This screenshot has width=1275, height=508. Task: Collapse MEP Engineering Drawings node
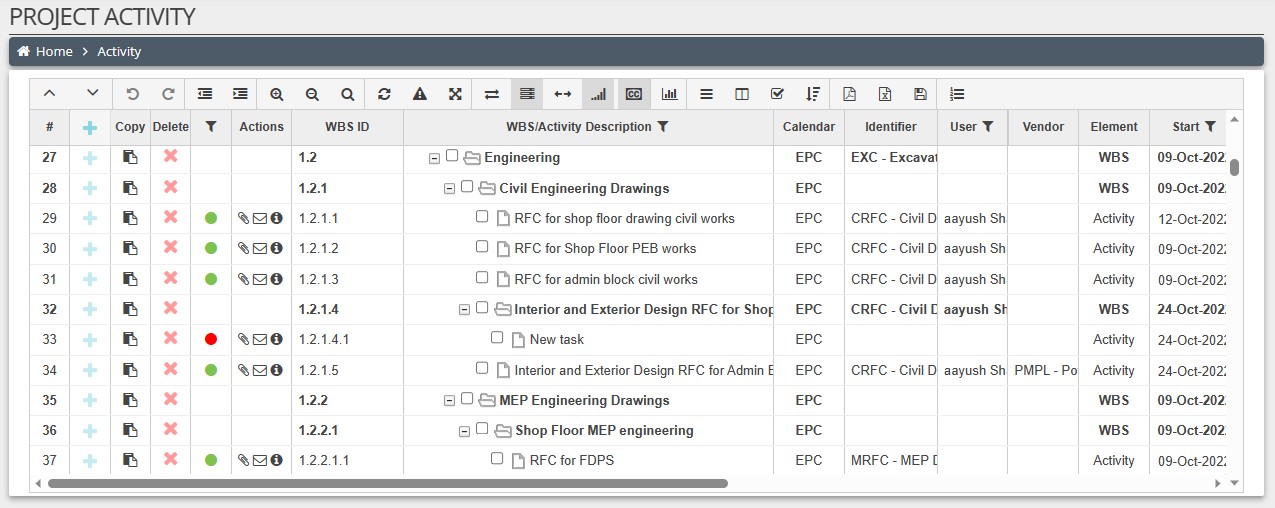click(x=448, y=401)
